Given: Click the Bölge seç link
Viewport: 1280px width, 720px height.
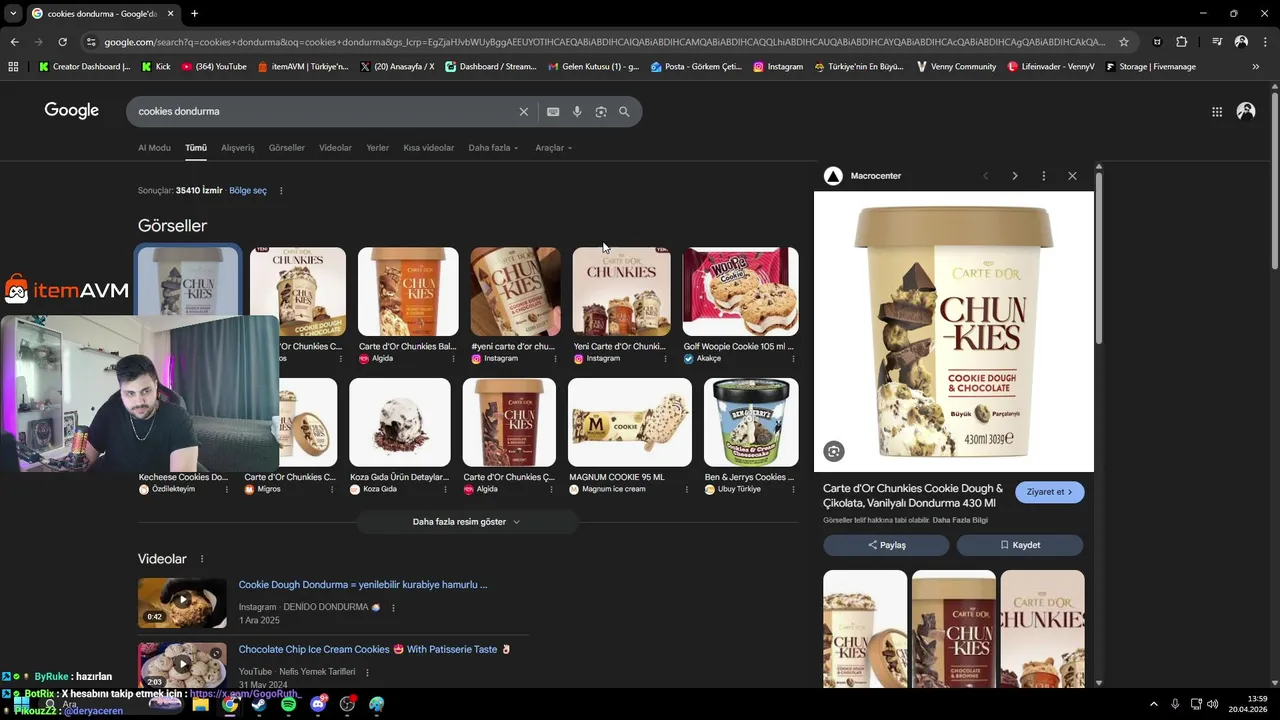Looking at the screenshot, I should [x=248, y=191].
